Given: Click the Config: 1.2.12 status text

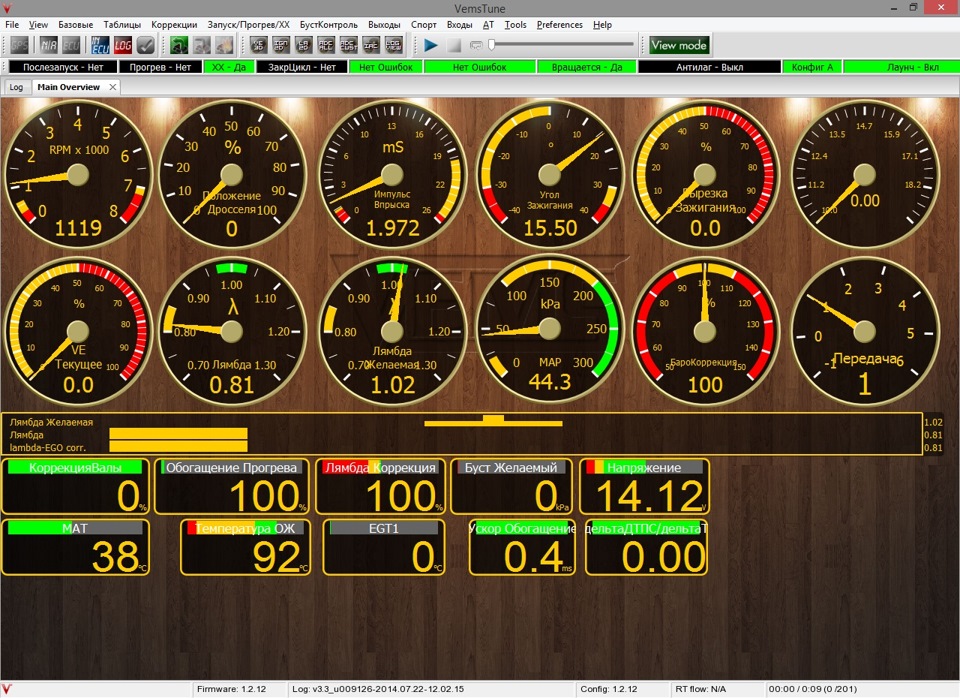Looking at the screenshot, I should 609,689.
